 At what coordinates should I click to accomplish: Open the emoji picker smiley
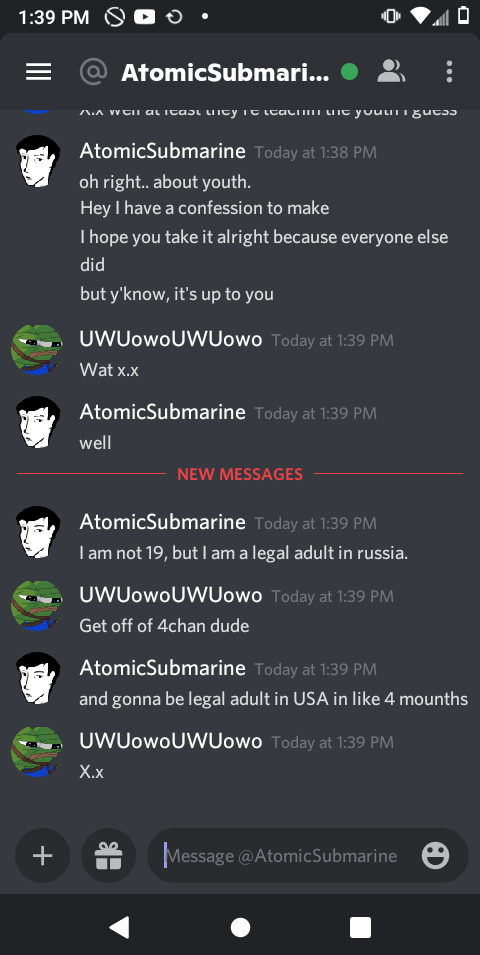[x=436, y=855]
